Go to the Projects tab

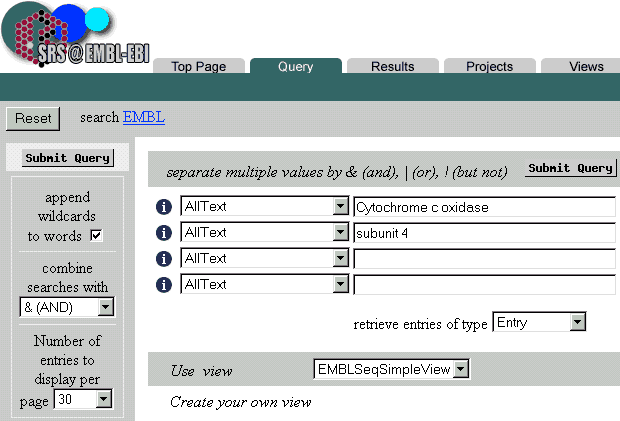pos(490,66)
